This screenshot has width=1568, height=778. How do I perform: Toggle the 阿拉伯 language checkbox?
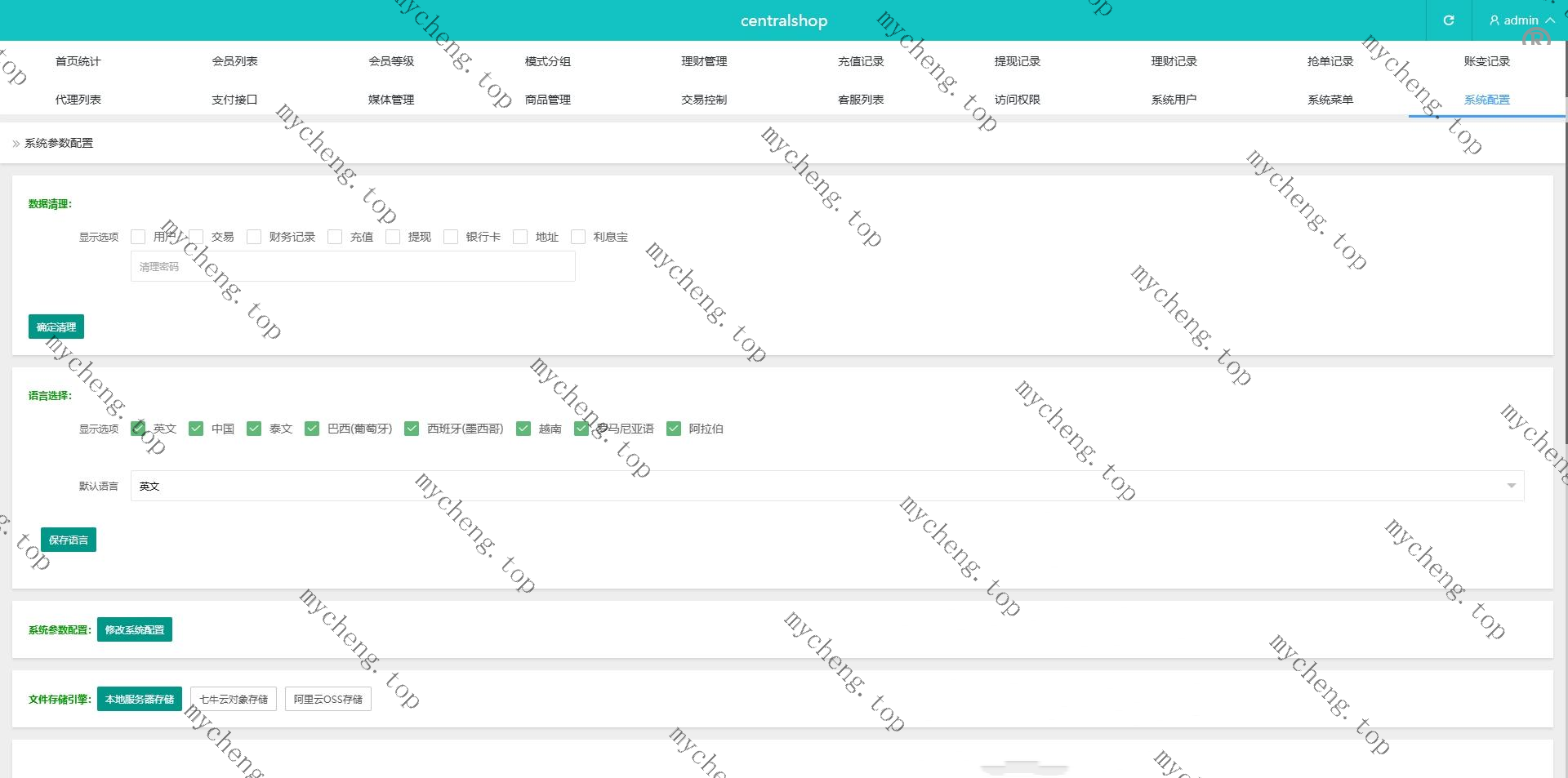coord(674,429)
